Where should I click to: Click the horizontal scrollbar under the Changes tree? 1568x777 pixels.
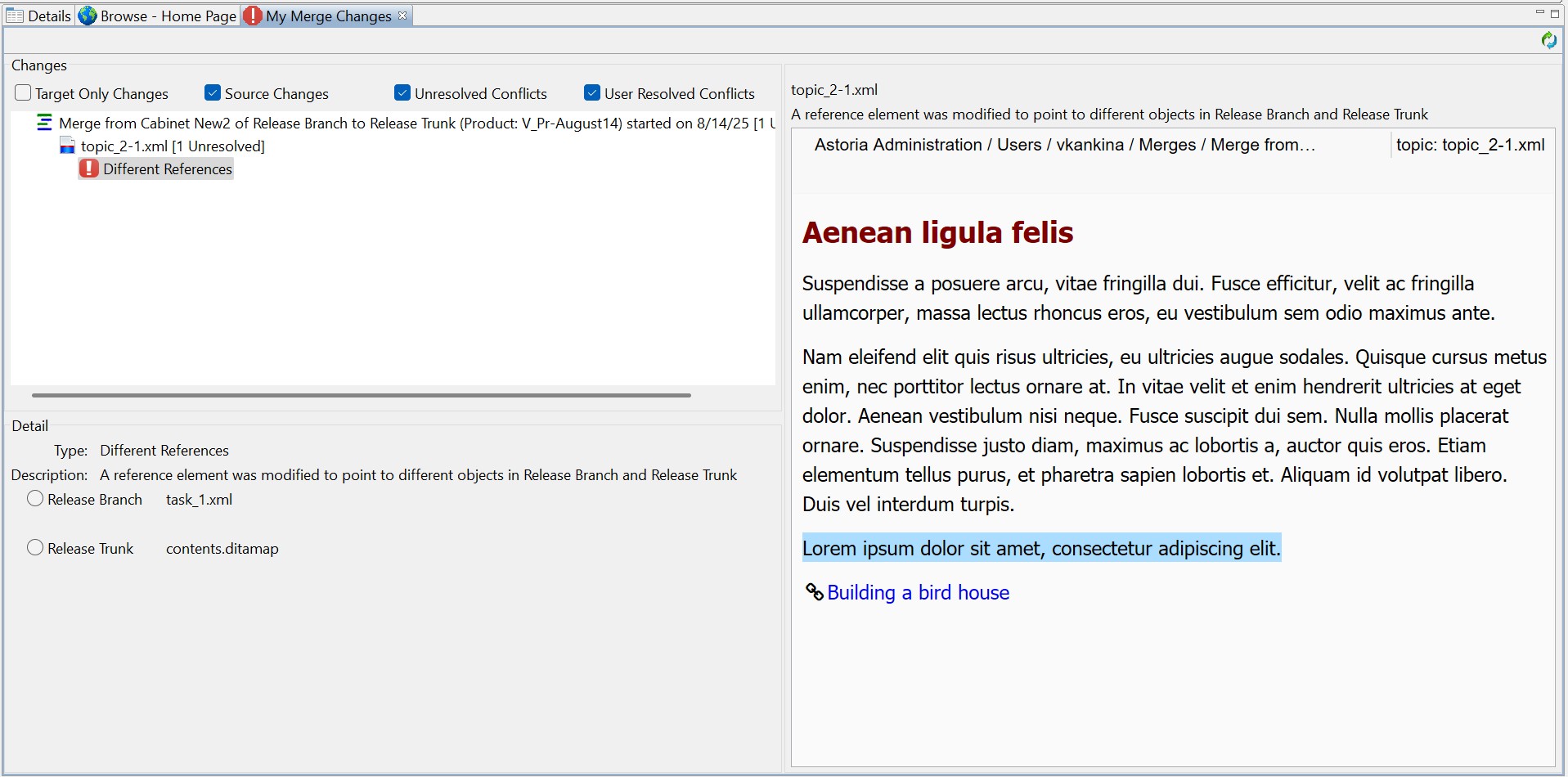tap(361, 395)
